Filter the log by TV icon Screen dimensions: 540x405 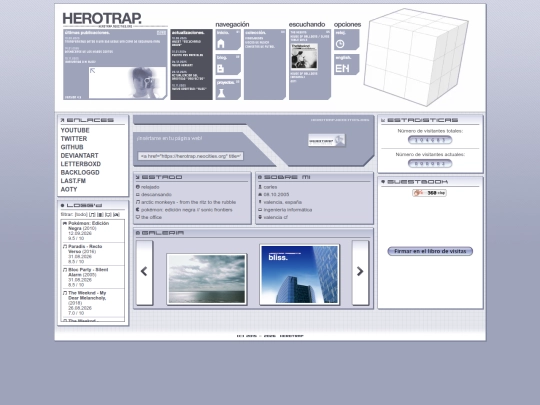click(108, 215)
